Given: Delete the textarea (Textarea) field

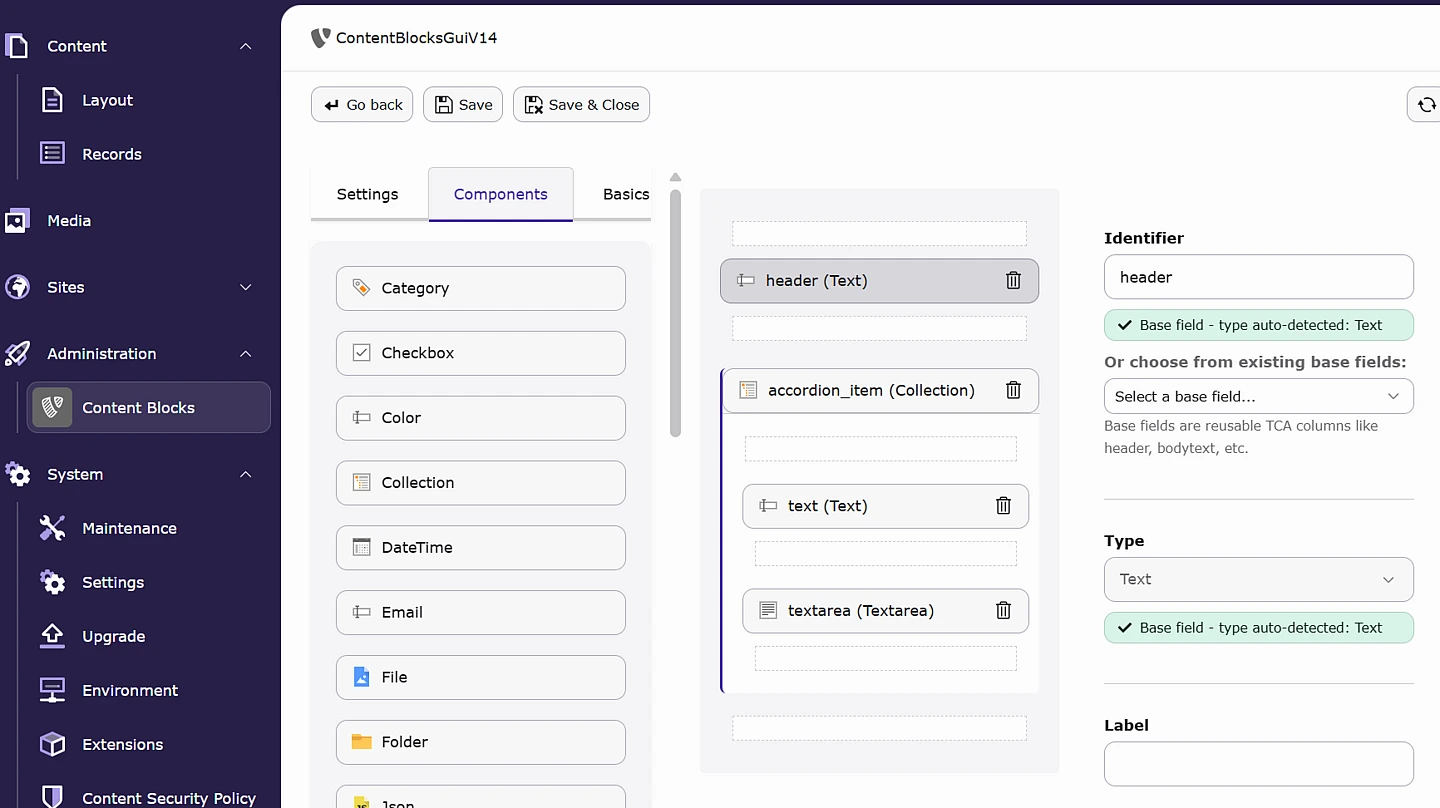Looking at the screenshot, I should [x=1003, y=610].
